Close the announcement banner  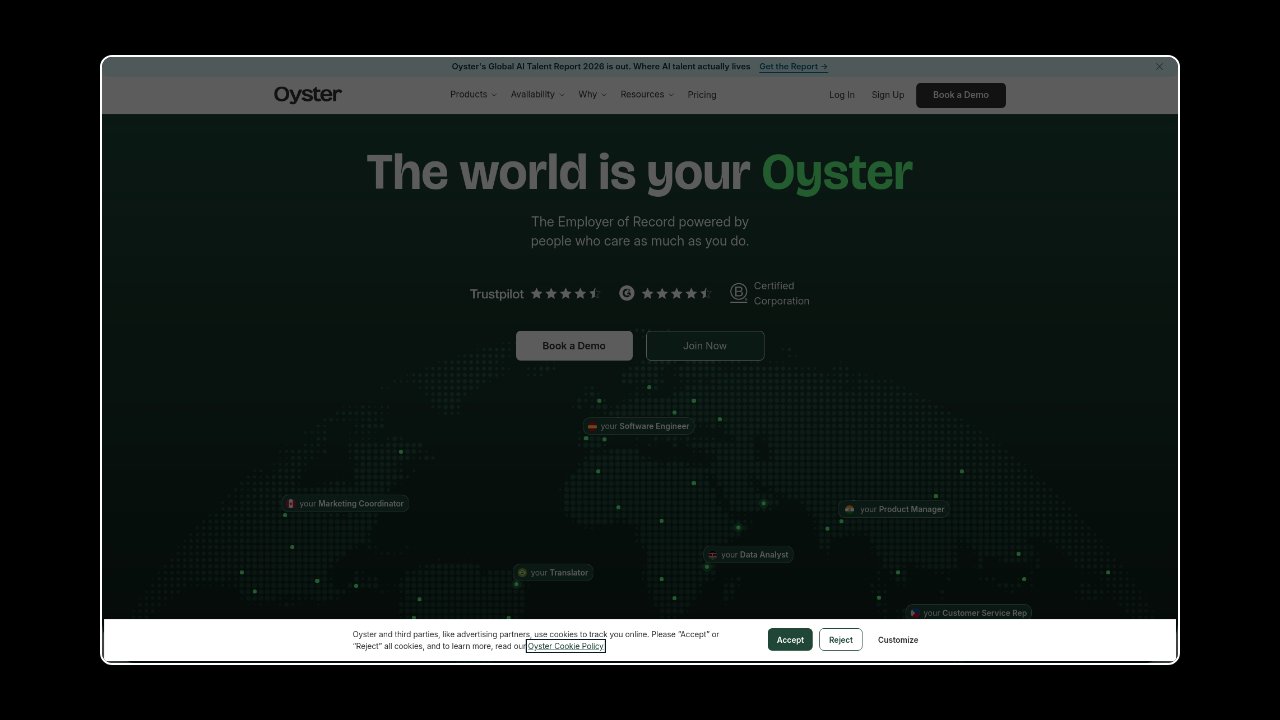tap(1160, 67)
